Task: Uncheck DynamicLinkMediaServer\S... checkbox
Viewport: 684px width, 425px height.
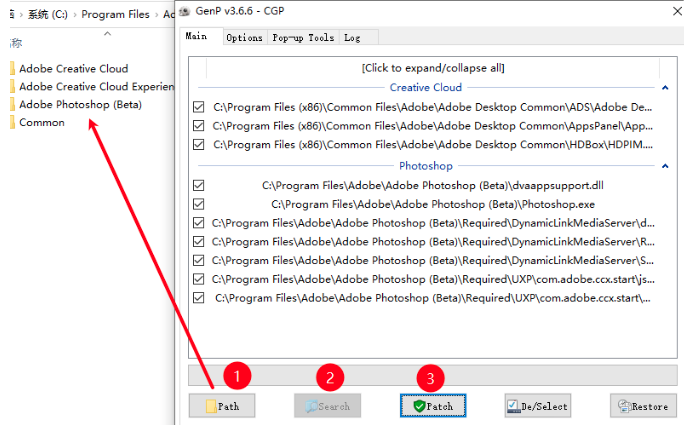Action: 198,260
